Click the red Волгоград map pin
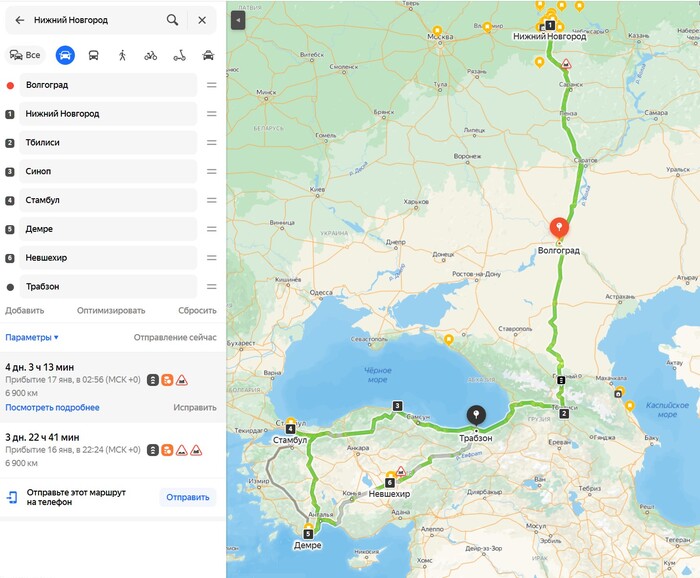This screenshot has width=700, height=578. point(559,228)
